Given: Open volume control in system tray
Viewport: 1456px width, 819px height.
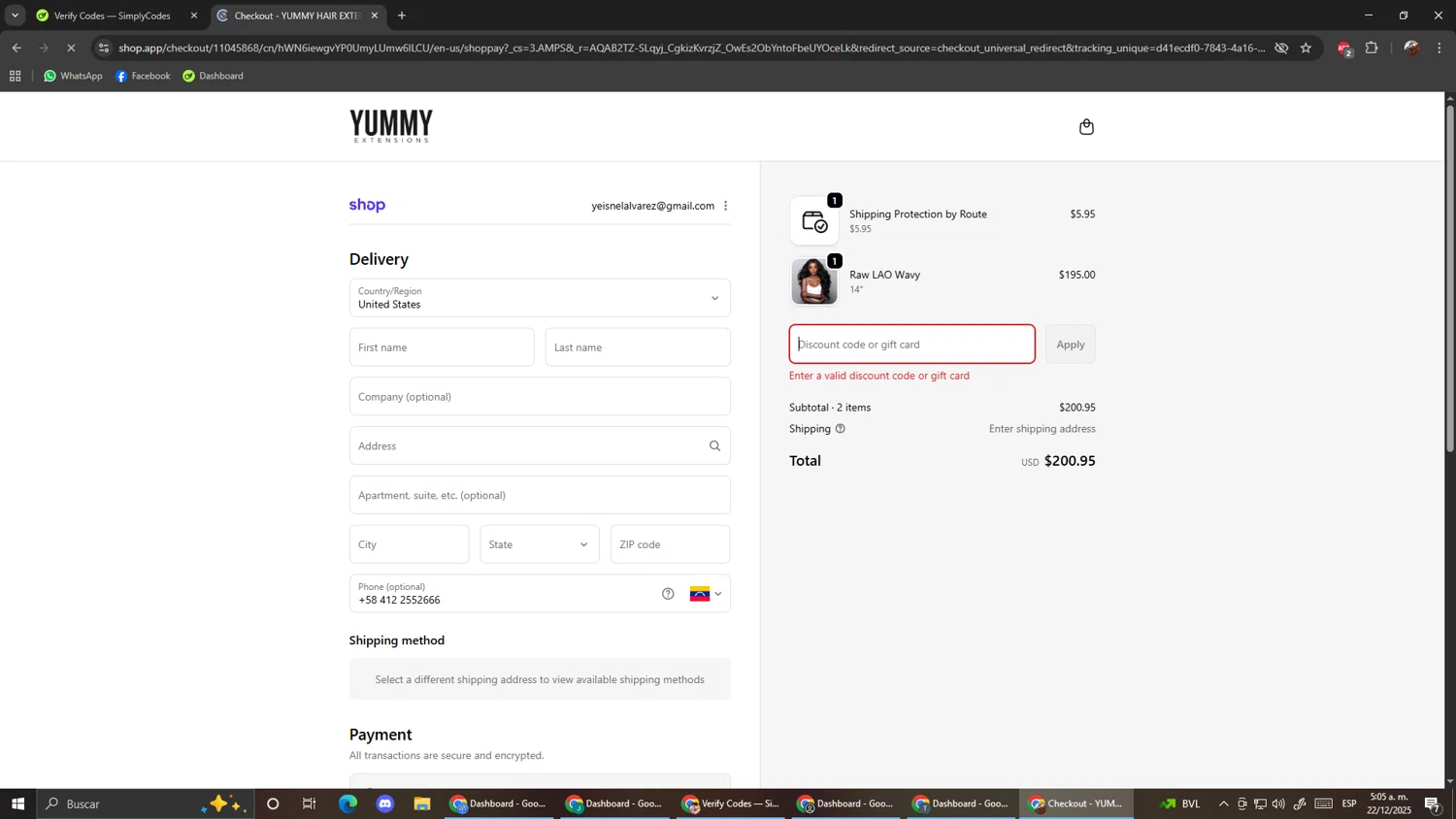Looking at the screenshot, I should click(1278, 803).
